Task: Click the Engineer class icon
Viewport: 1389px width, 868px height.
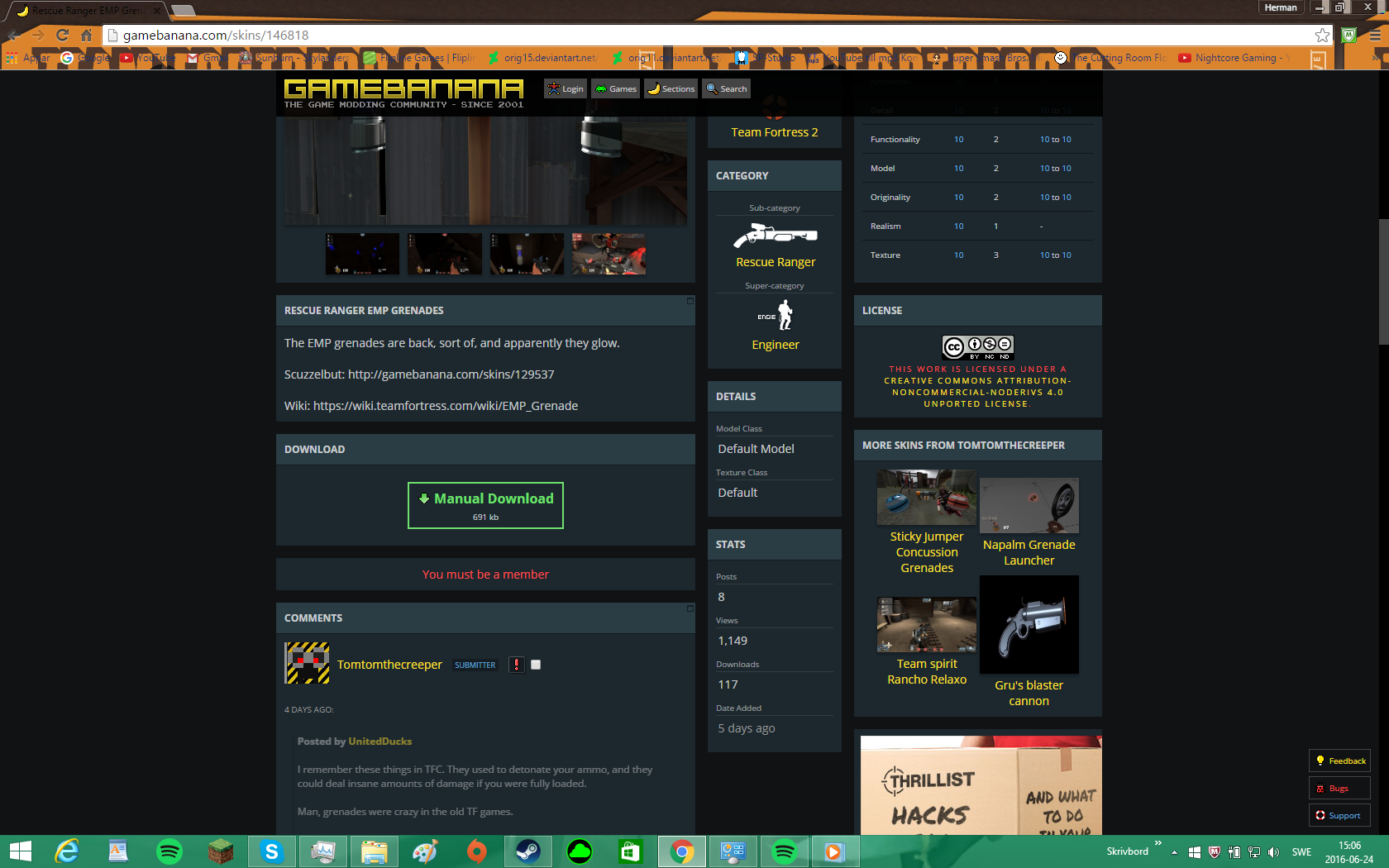Action: point(776,315)
